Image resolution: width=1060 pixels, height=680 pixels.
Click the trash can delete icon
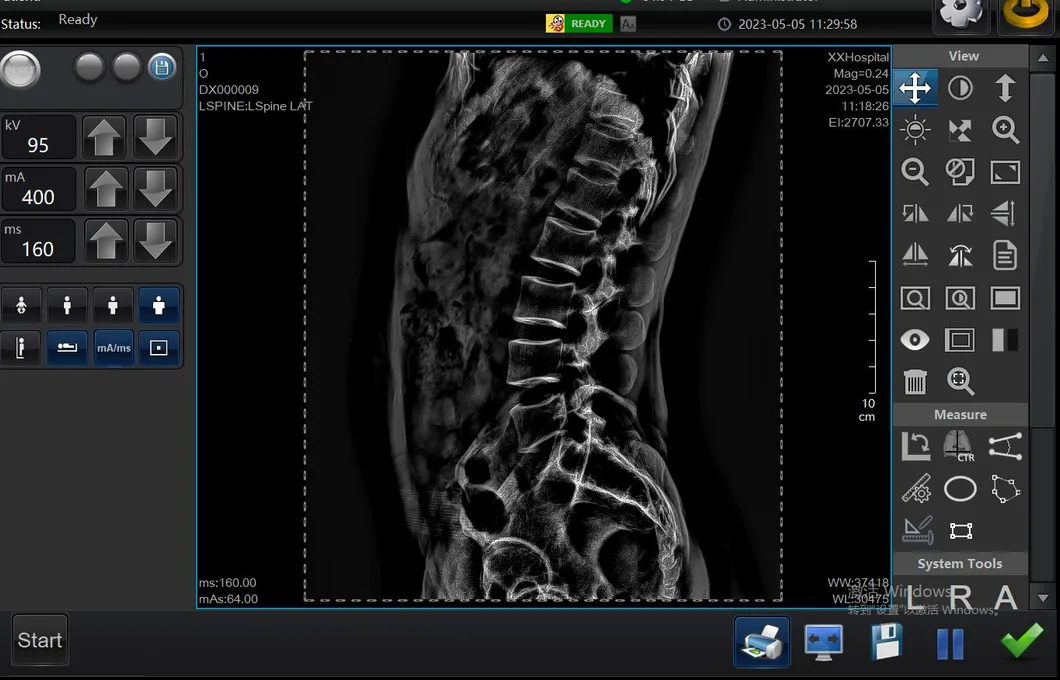tap(915, 381)
